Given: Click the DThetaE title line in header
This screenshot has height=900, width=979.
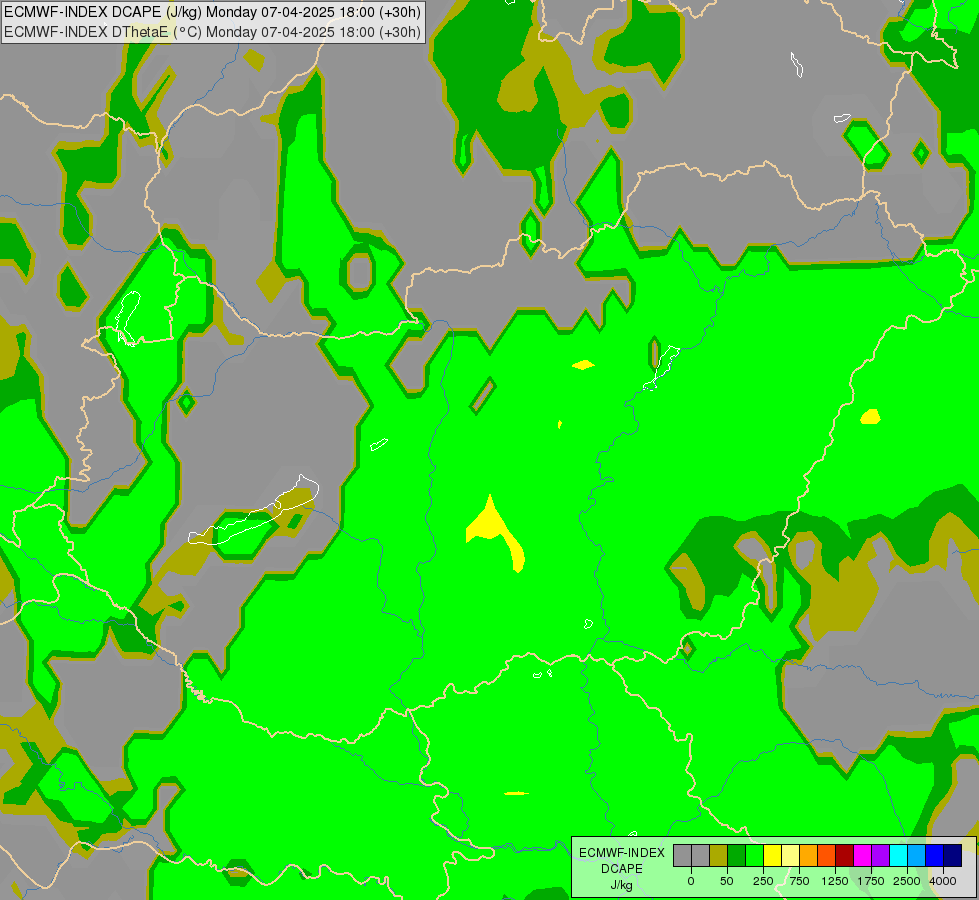Looking at the screenshot, I should (x=212, y=32).
